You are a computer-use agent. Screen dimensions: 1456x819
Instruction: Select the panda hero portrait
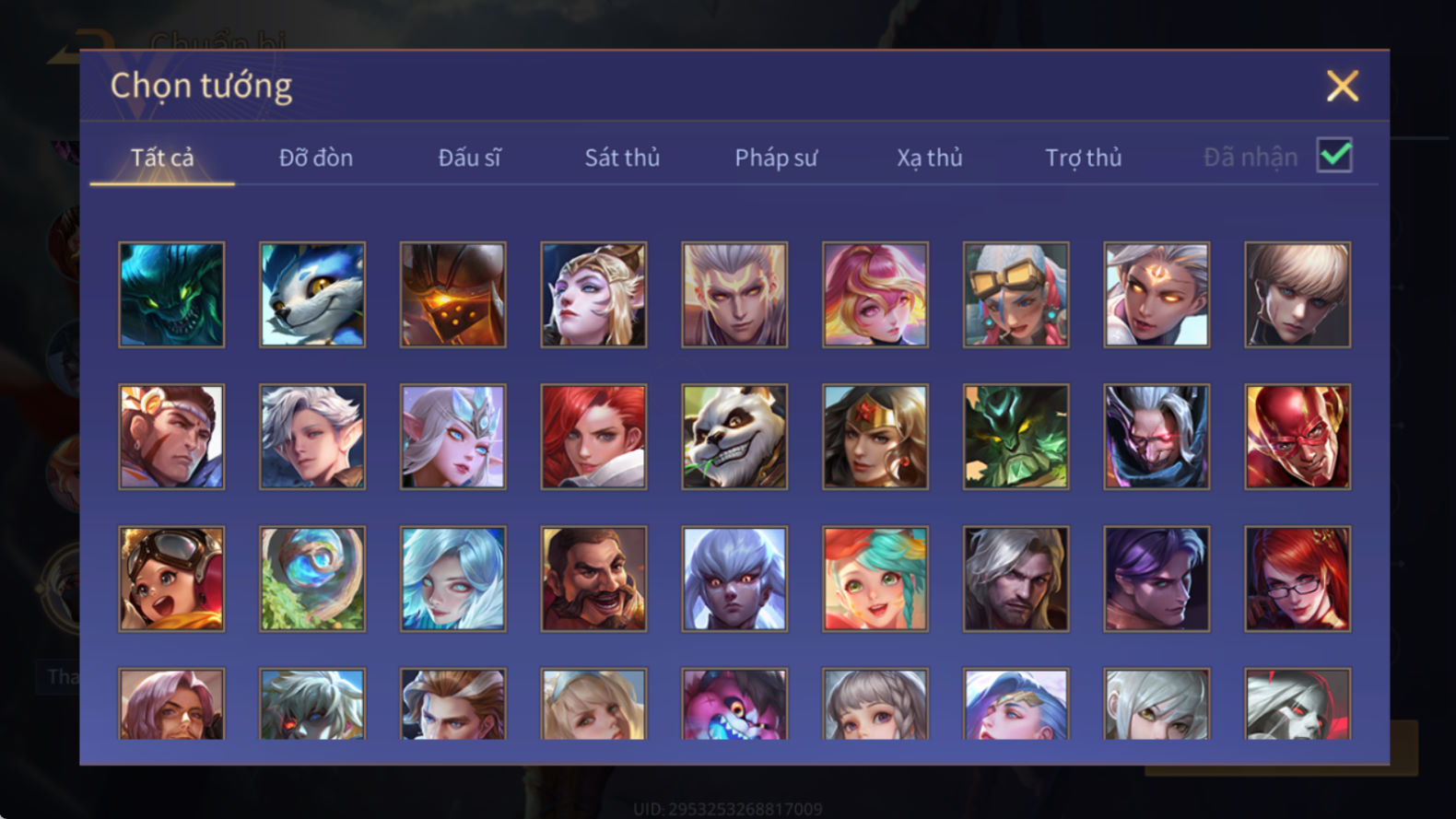click(x=734, y=437)
